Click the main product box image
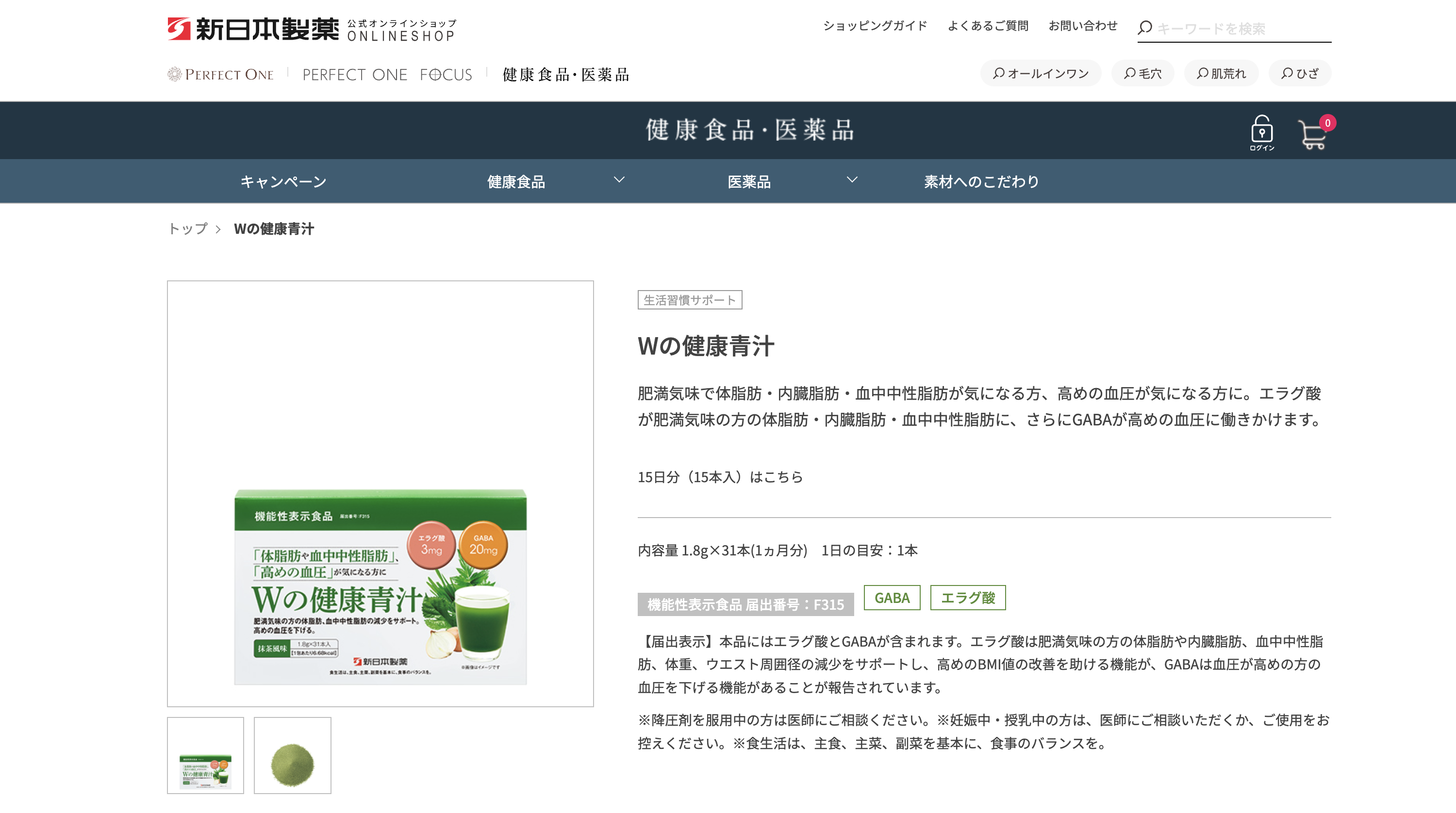 coord(381,586)
